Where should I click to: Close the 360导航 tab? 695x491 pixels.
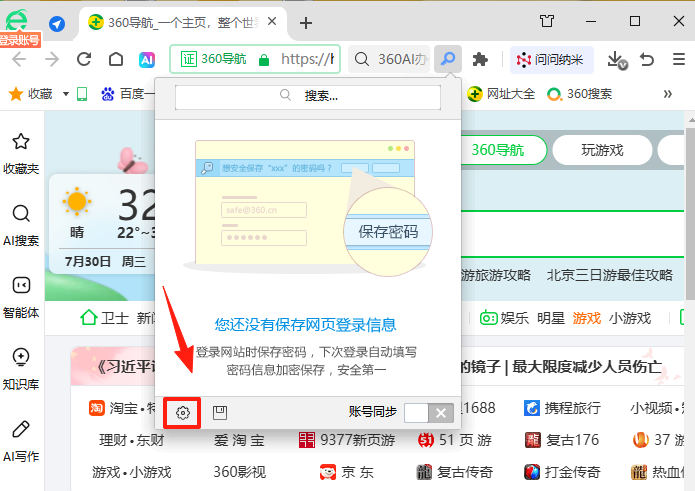click(272, 21)
